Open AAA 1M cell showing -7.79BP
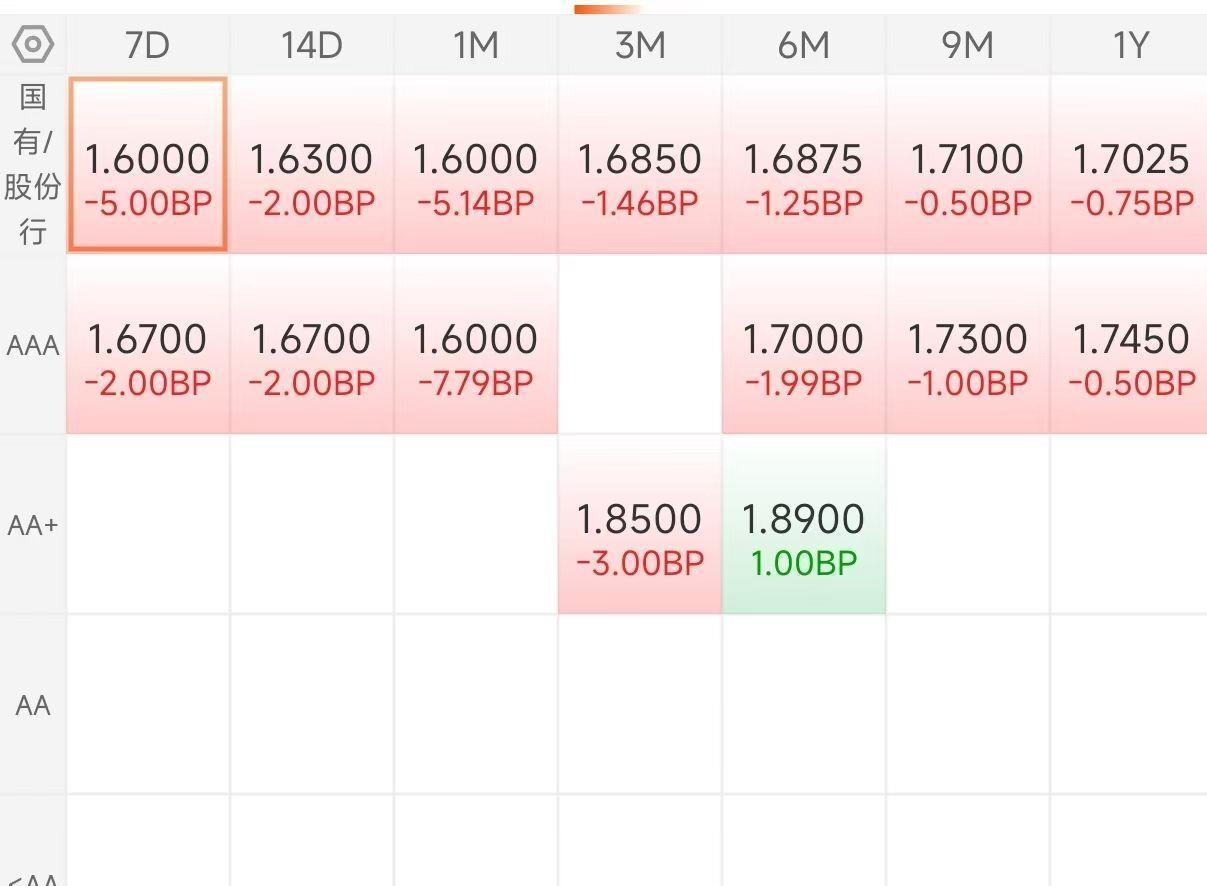Image resolution: width=1207 pixels, height=886 pixels. pyautogui.click(x=476, y=346)
